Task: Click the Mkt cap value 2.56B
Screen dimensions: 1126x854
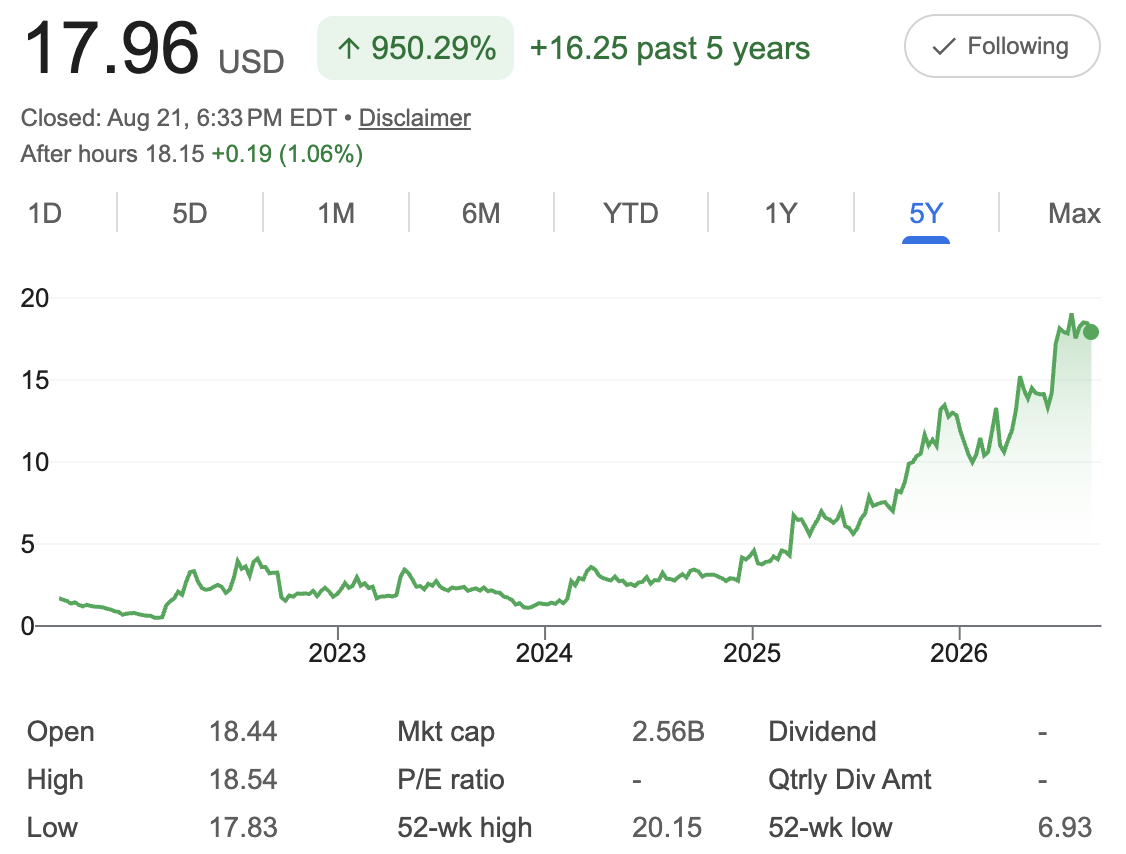Action: coord(668,731)
